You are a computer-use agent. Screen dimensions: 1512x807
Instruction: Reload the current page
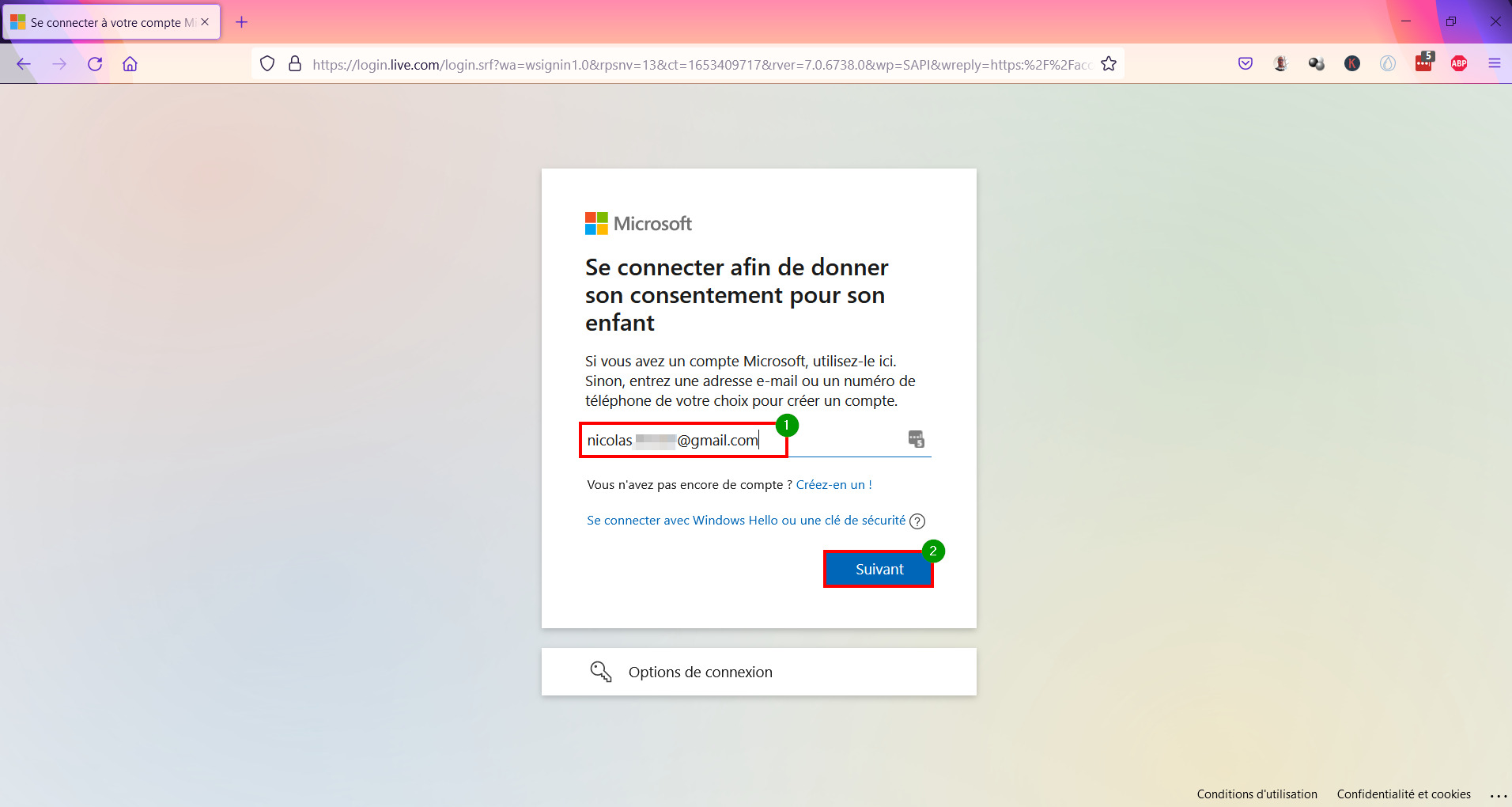95,64
